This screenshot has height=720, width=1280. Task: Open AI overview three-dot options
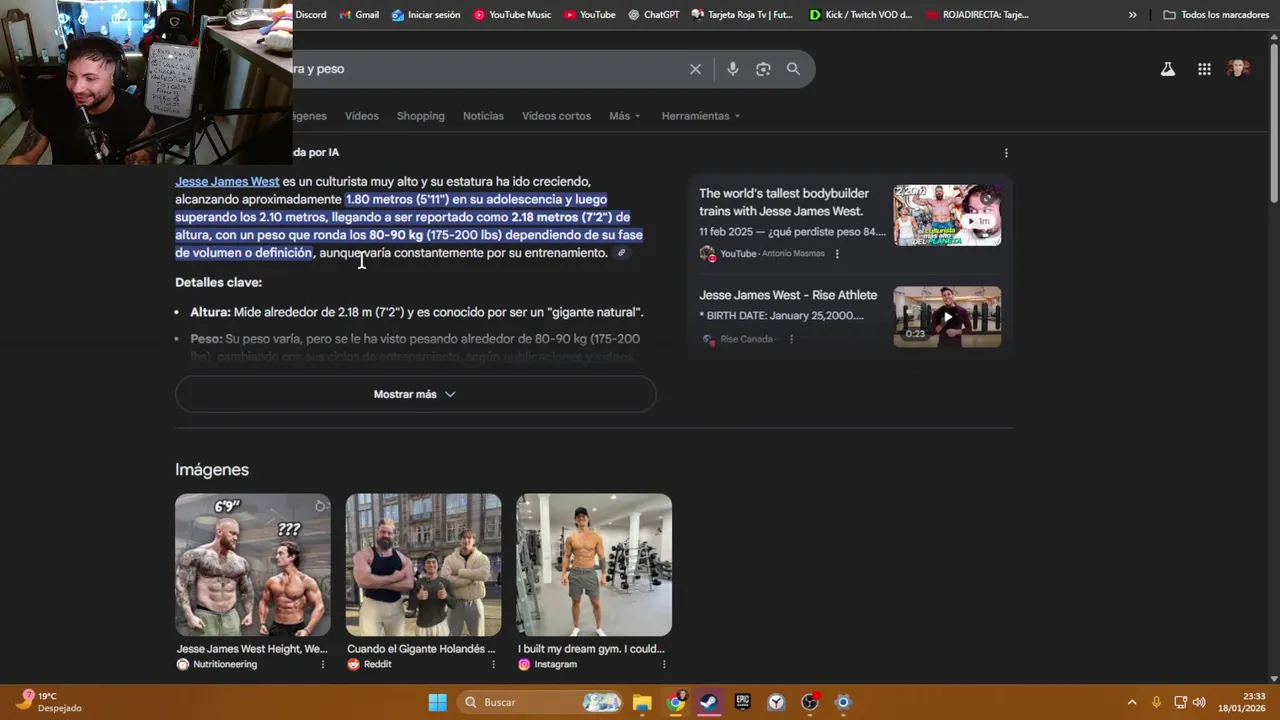tap(1006, 153)
